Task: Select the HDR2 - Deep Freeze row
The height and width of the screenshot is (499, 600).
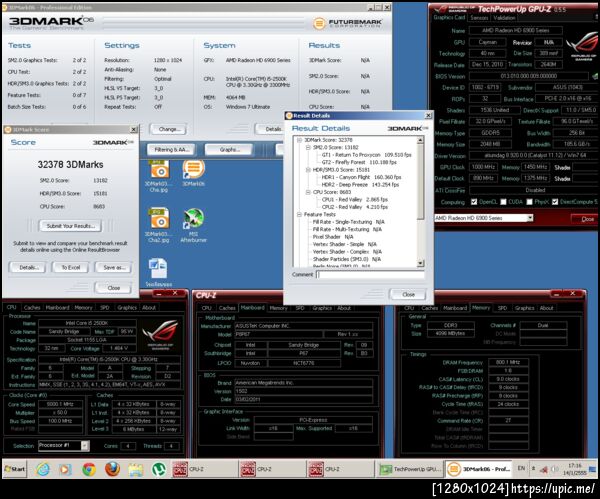Action: (x=360, y=185)
